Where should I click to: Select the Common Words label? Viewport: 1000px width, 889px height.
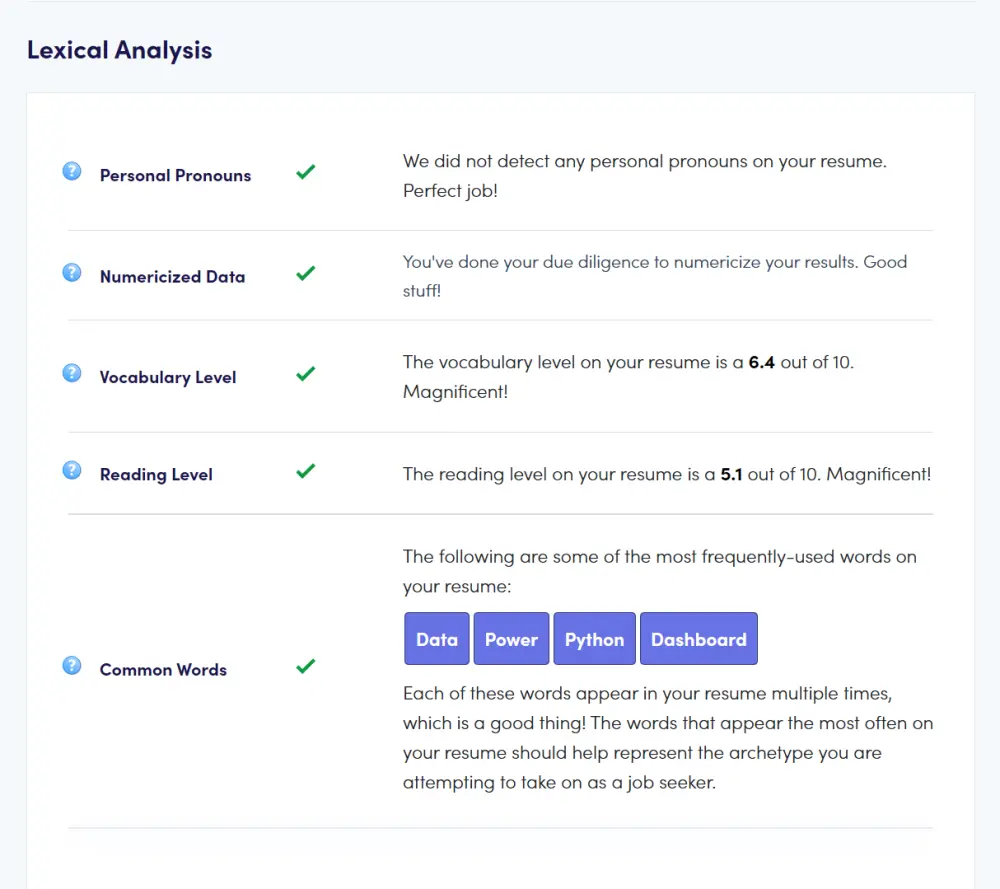point(163,670)
